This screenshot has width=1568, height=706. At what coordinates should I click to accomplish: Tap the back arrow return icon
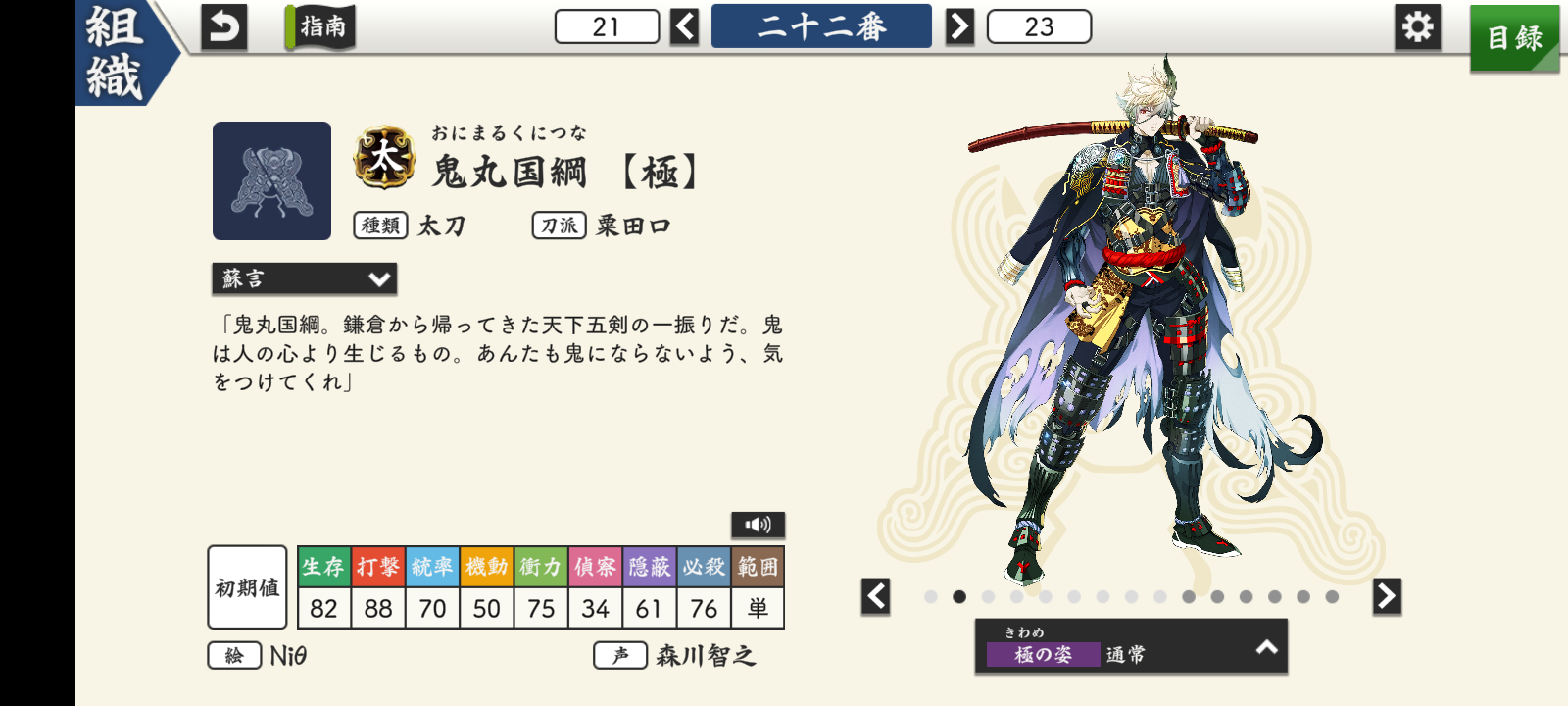click(223, 27)
